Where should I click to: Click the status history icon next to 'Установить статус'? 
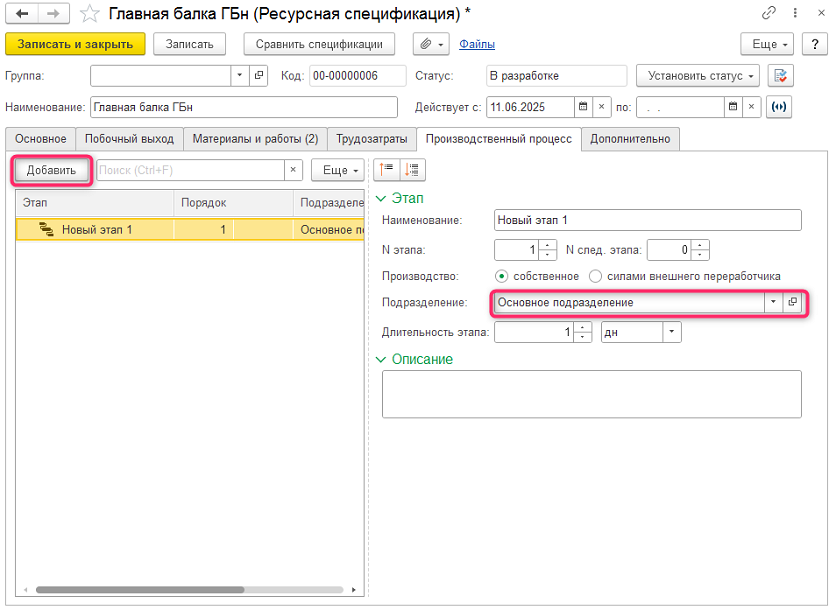(780, 76)
